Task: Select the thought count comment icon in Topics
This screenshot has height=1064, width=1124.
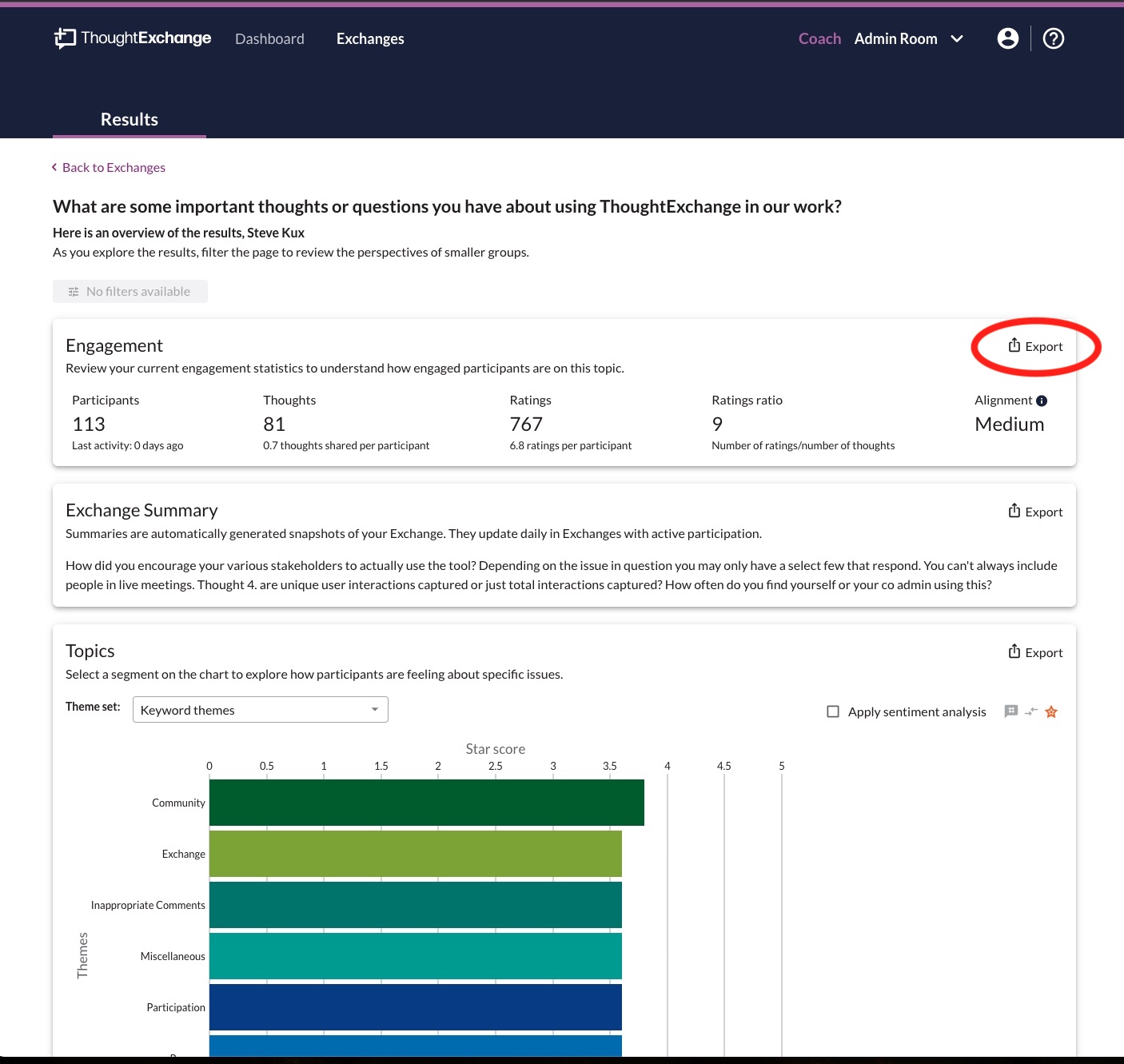Action: (x=1011, y=711)
